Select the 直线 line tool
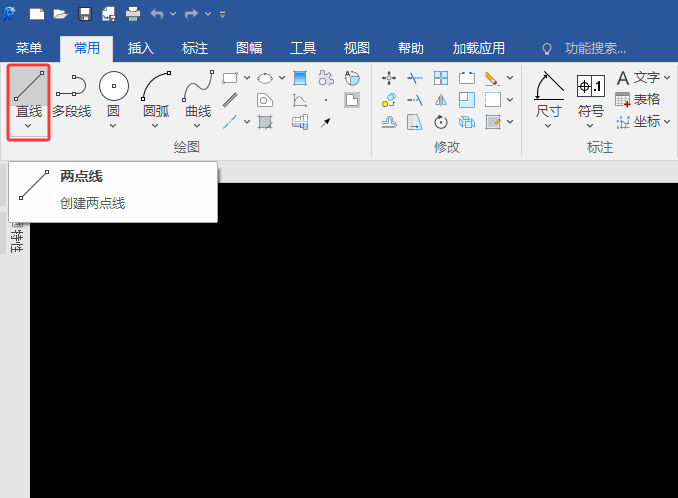678x498 pixels. pyautogui.click(x=29, y=93)
